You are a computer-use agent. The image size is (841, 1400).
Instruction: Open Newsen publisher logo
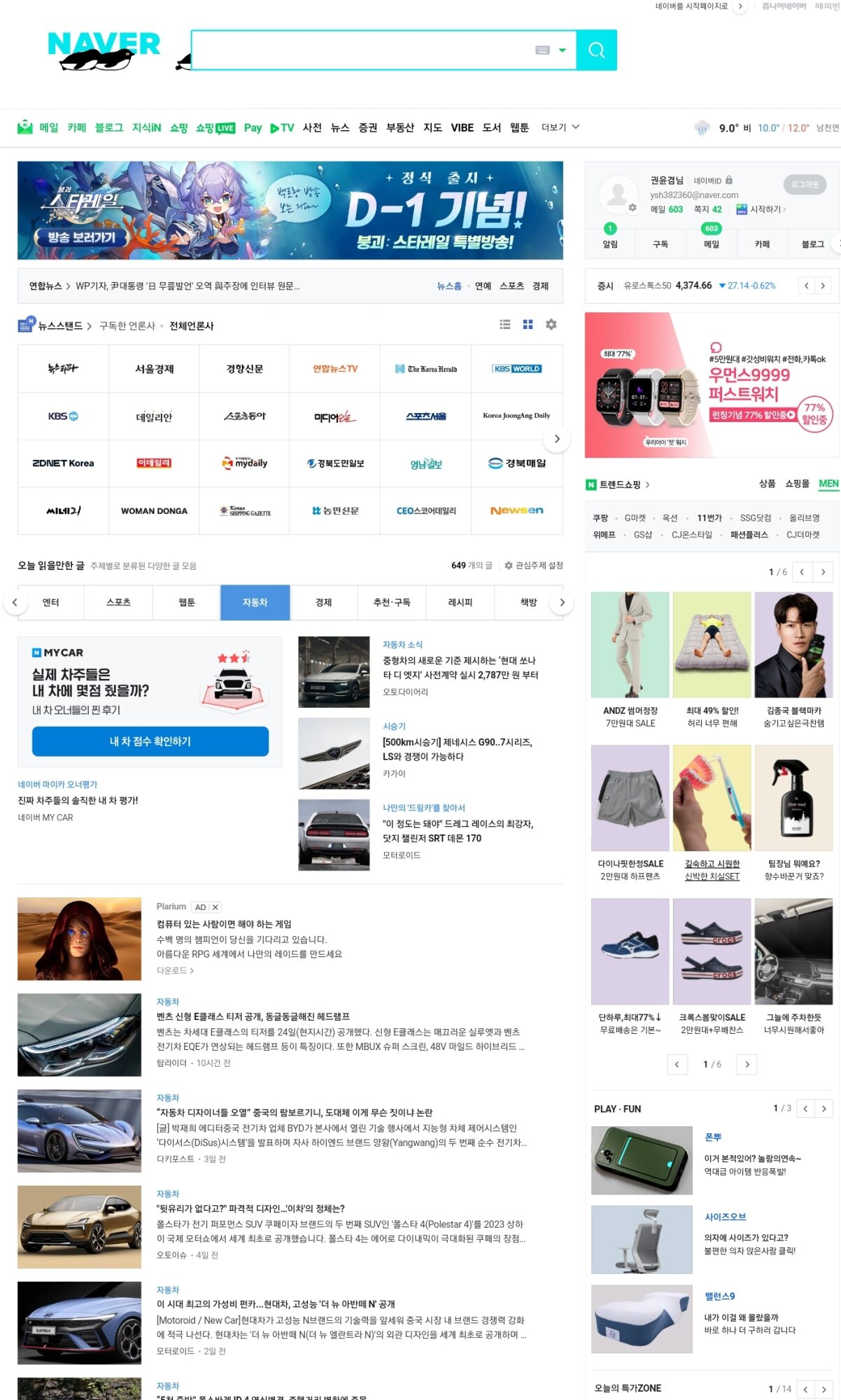pos(517,510)
